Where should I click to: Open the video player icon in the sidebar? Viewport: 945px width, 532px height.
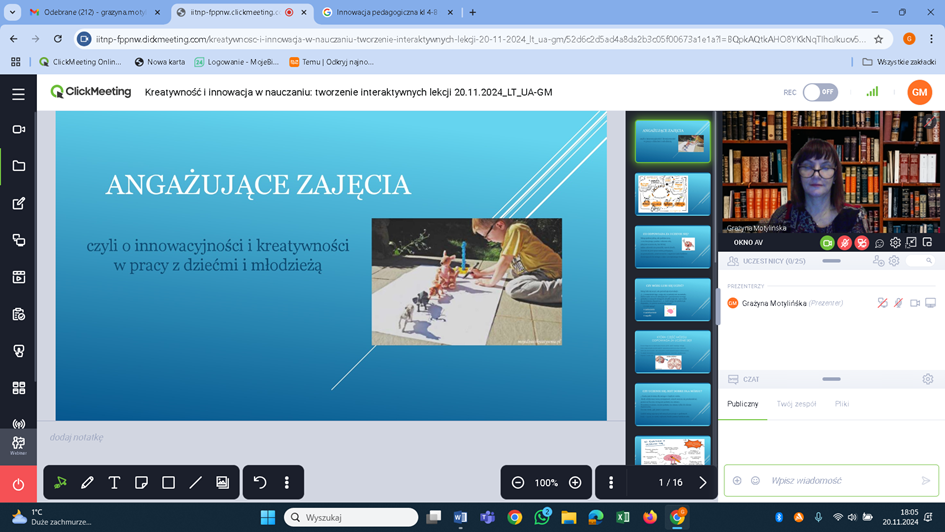tap(18, 277)
